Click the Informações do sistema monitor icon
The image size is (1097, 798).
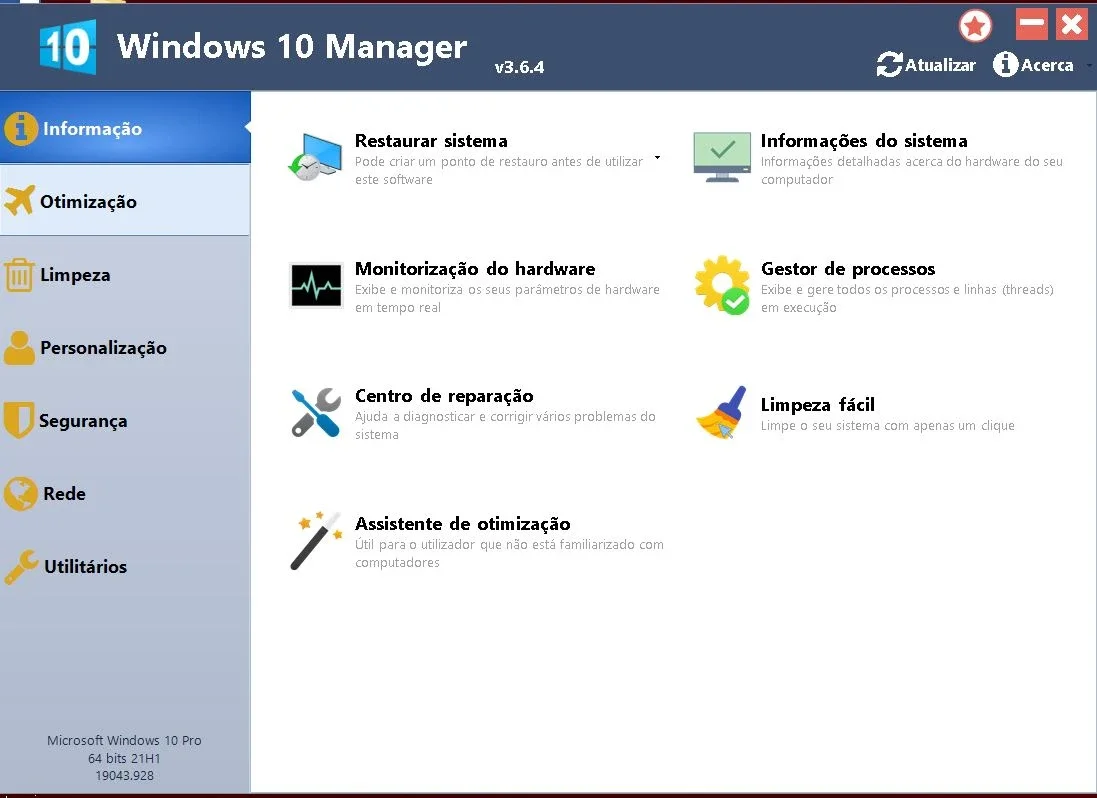722,157
